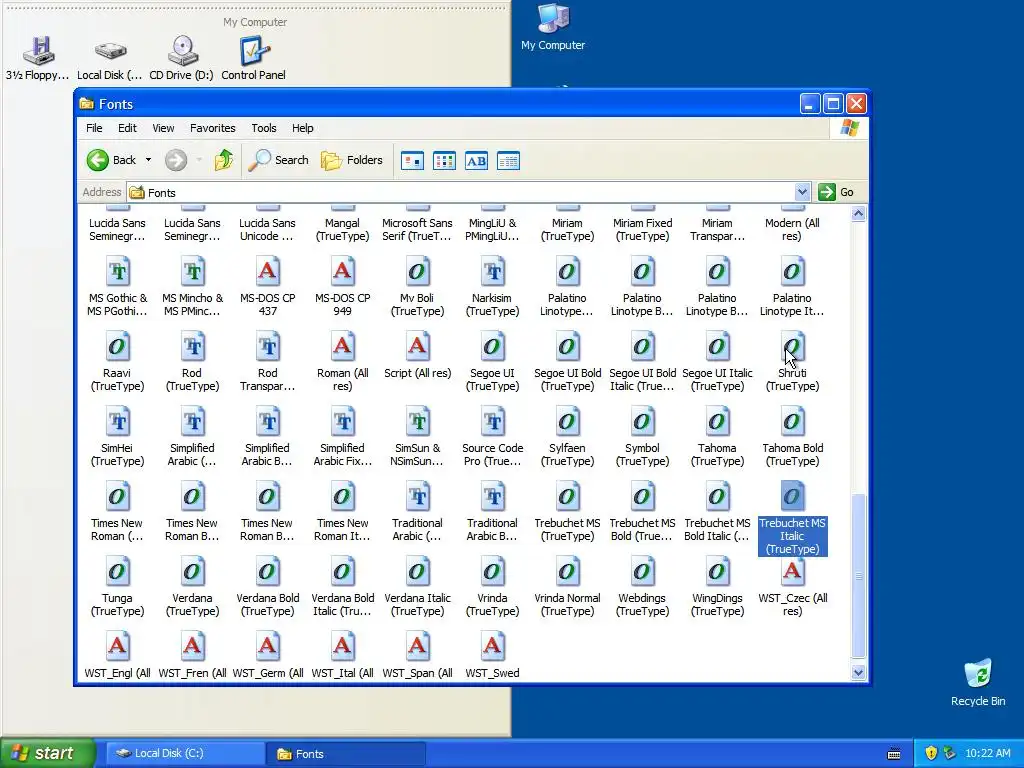Click the vertical scrollbar thumb
Image resolution: width=1024 pixels, height=768 pixels.
(x=858, y=576)
